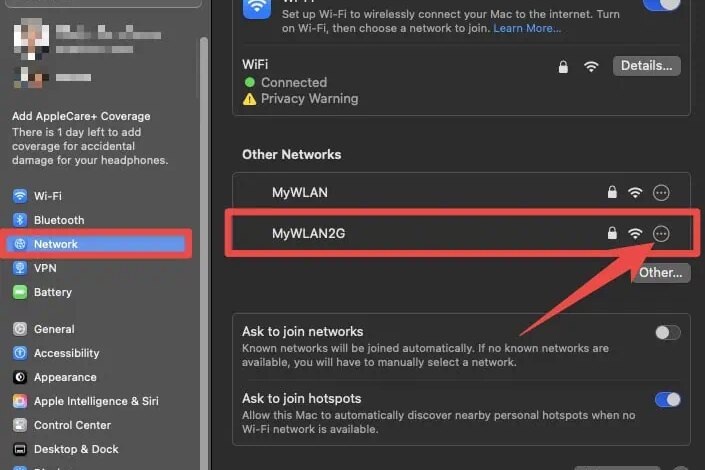
Task: Open Desktop & Dock settings
Action: (75, 449)
